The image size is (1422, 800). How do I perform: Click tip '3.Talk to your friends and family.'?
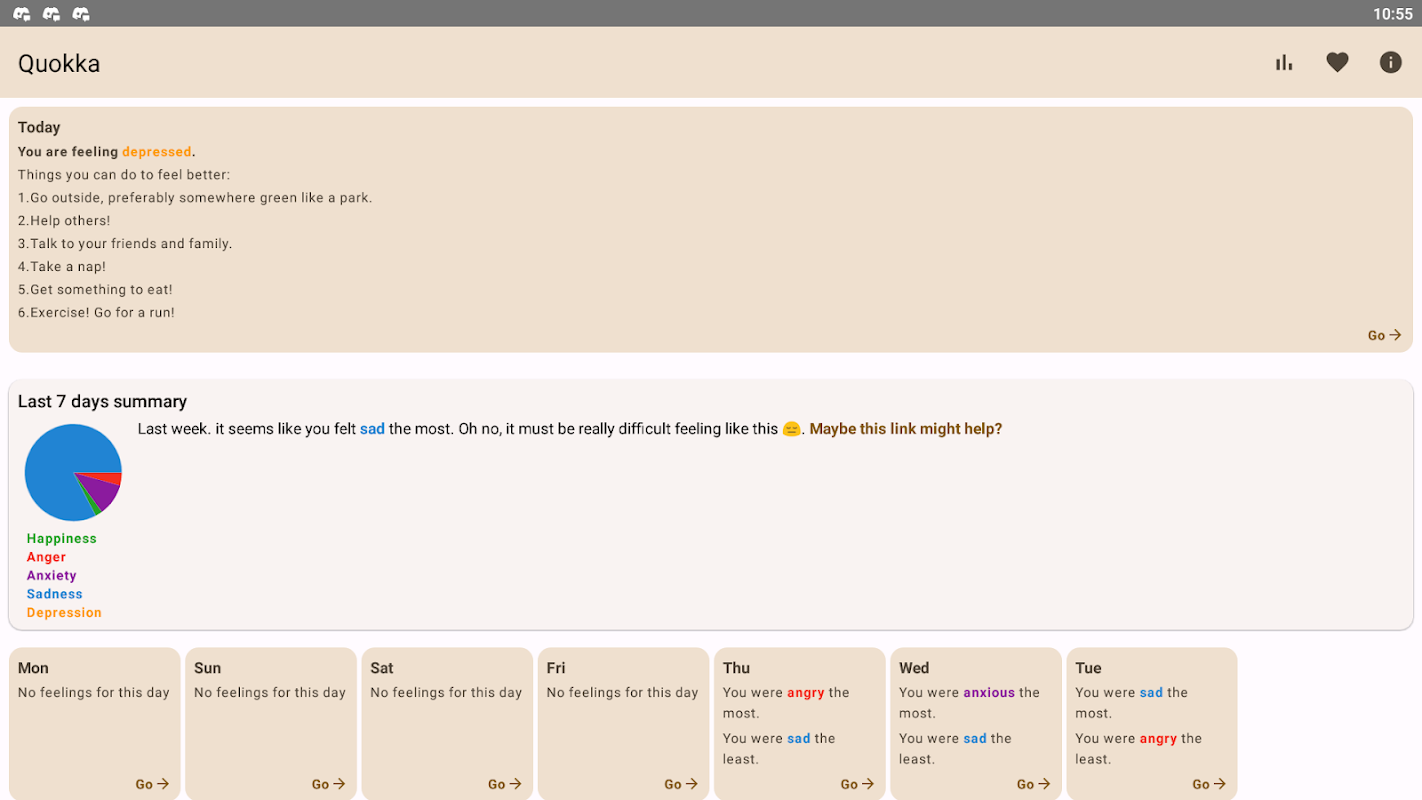pos(125,244)
